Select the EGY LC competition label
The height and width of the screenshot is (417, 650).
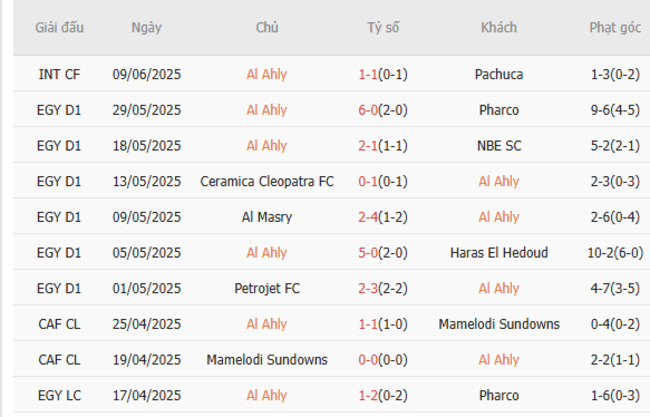59,396
